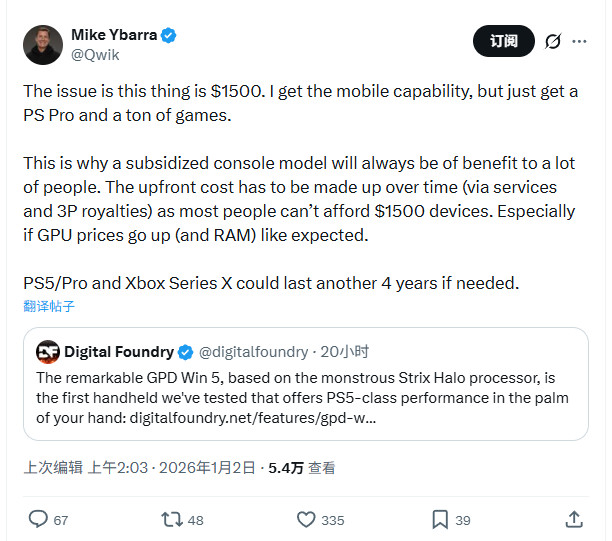Viewport: 612px width, 541px height.
Task: Click Digital Foundry's verified badge
Action: (x=185, y=352)
